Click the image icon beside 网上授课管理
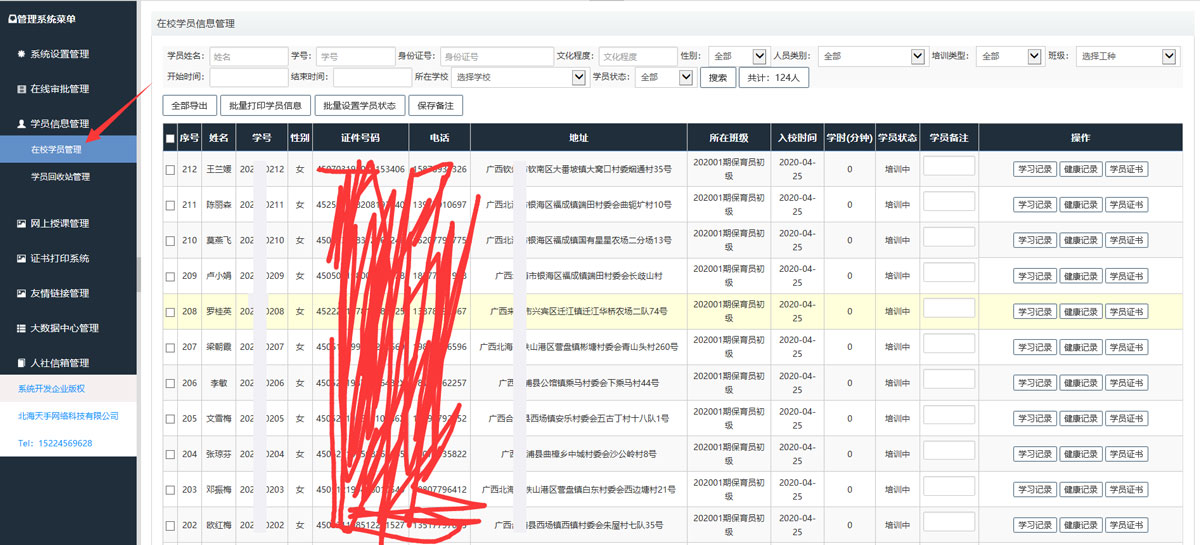The image size is (1200, 545). [x=21, y=223]
